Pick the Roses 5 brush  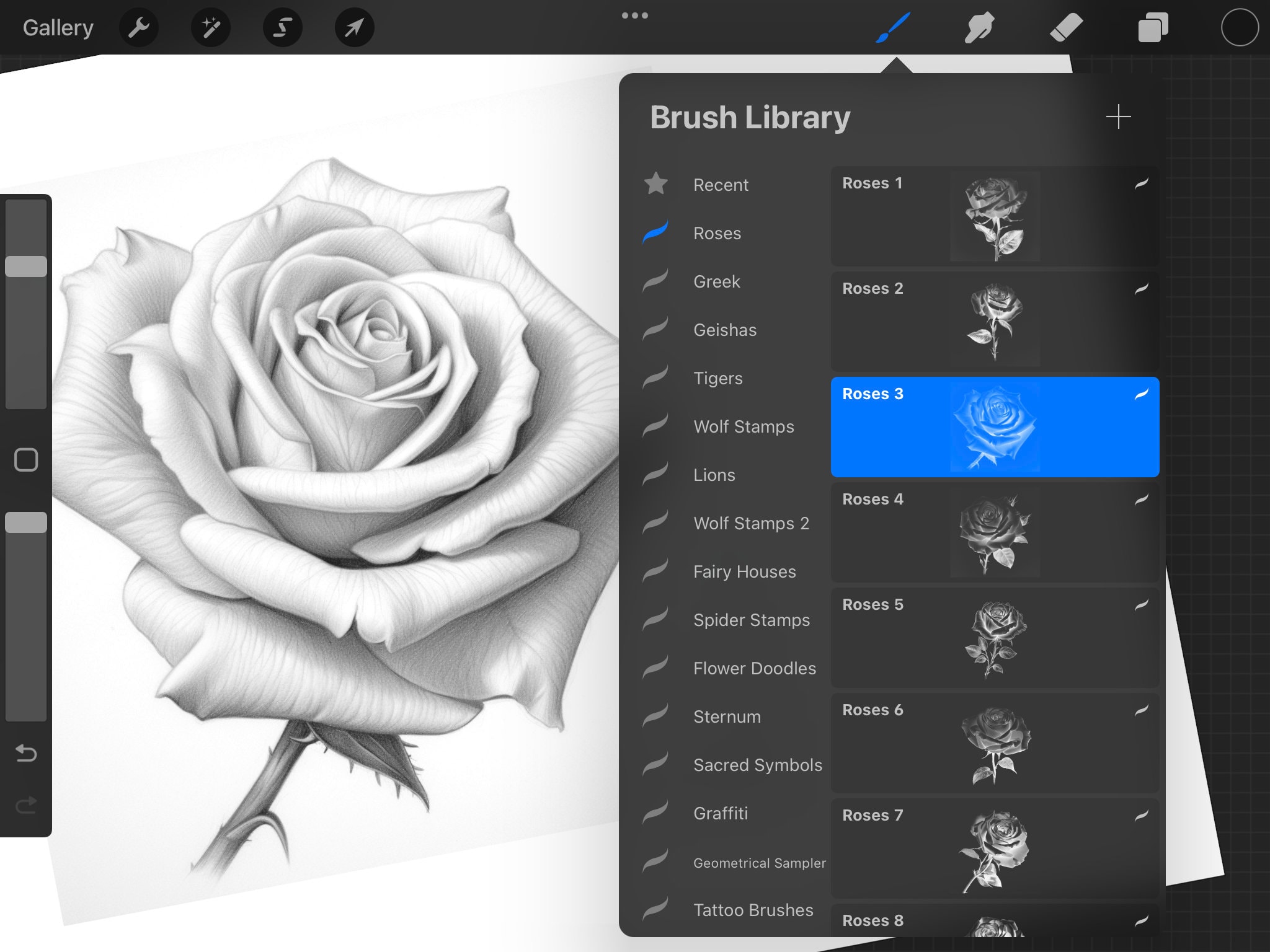(x=995, y=638)
